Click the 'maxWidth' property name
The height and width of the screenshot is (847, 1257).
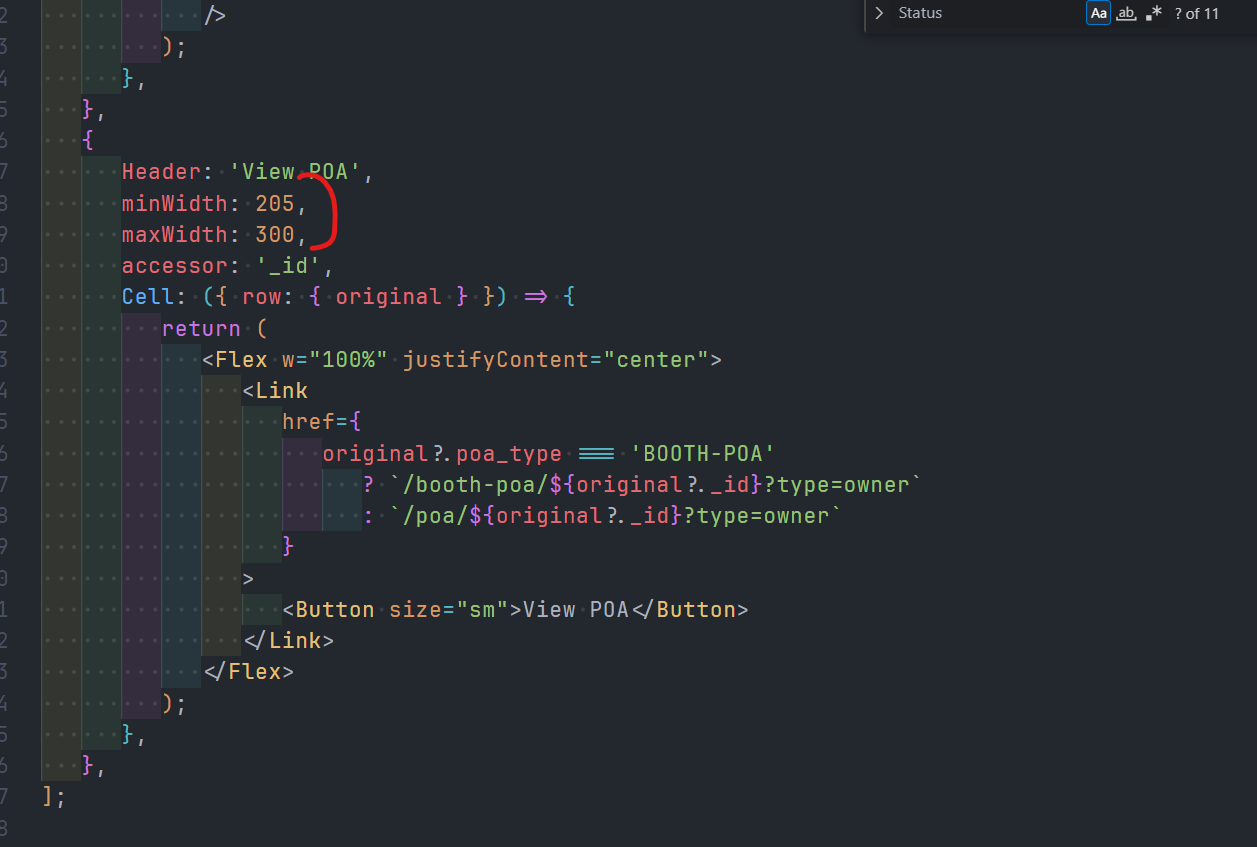coord(175,235)
